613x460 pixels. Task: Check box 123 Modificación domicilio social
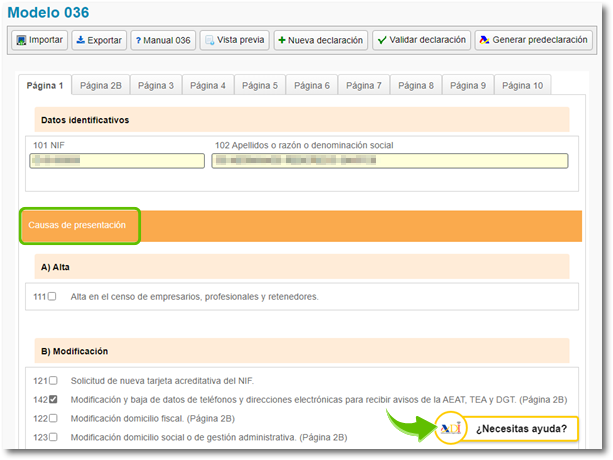(x=52, y=437)
